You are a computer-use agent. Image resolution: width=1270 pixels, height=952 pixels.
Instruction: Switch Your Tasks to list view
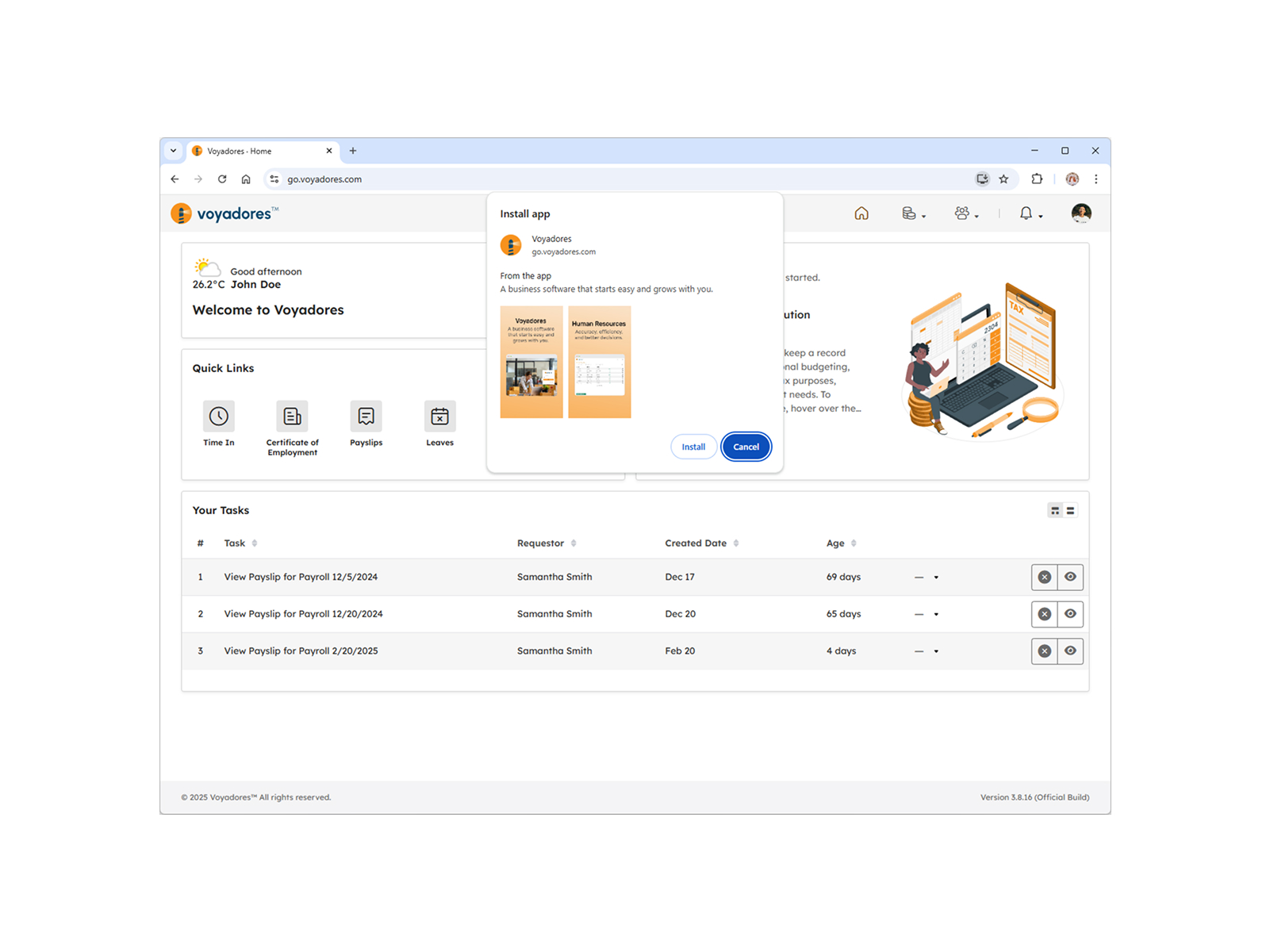1071,511
